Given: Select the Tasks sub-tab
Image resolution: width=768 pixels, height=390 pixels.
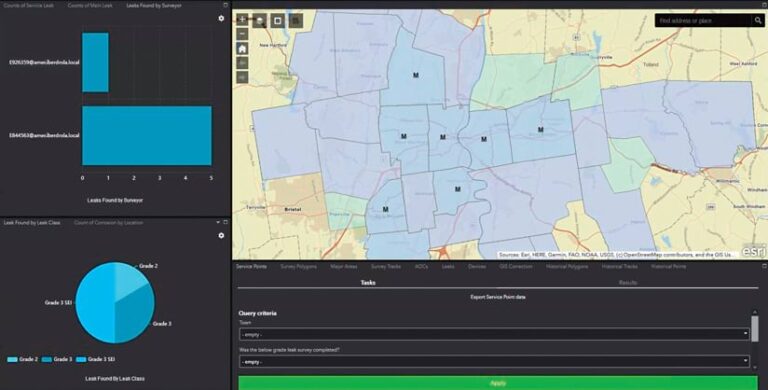Looking at the screenshot, I should (368, 283).
